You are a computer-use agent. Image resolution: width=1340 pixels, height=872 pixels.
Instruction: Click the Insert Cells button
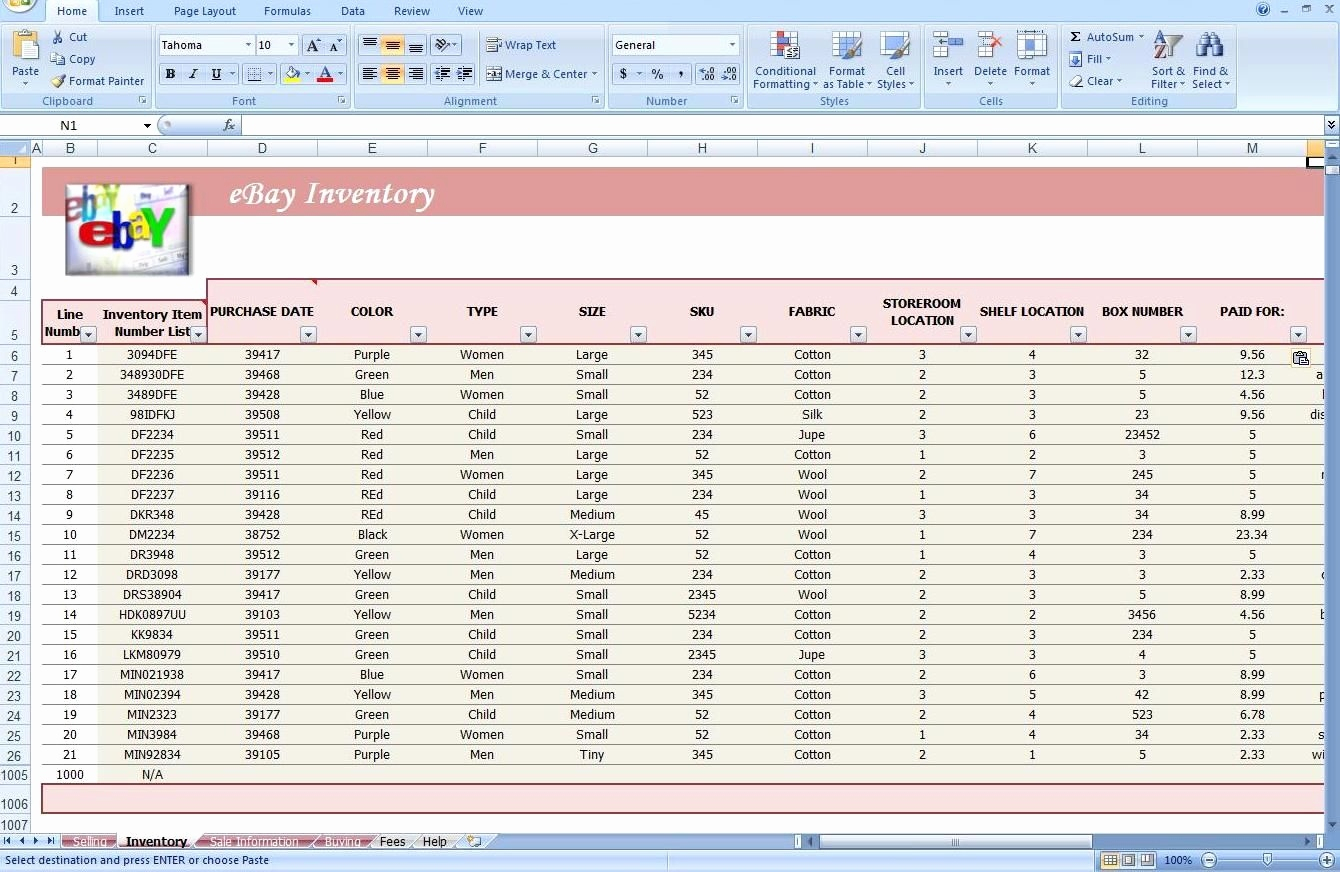(947, 60)
